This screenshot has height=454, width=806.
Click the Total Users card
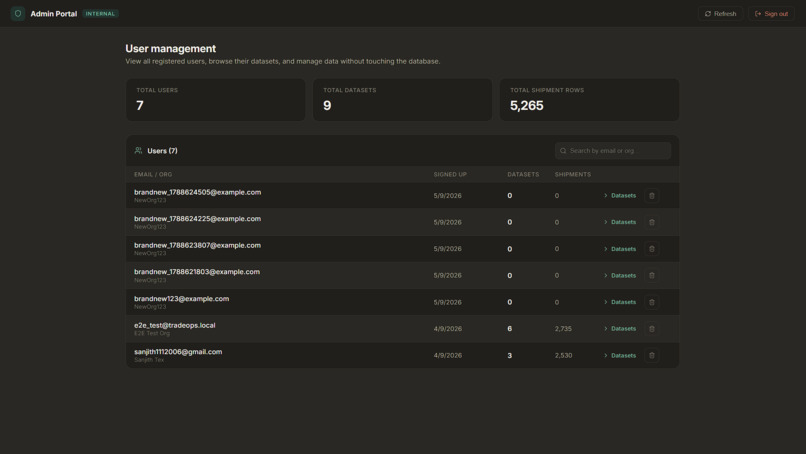click(x=215, y=100)
